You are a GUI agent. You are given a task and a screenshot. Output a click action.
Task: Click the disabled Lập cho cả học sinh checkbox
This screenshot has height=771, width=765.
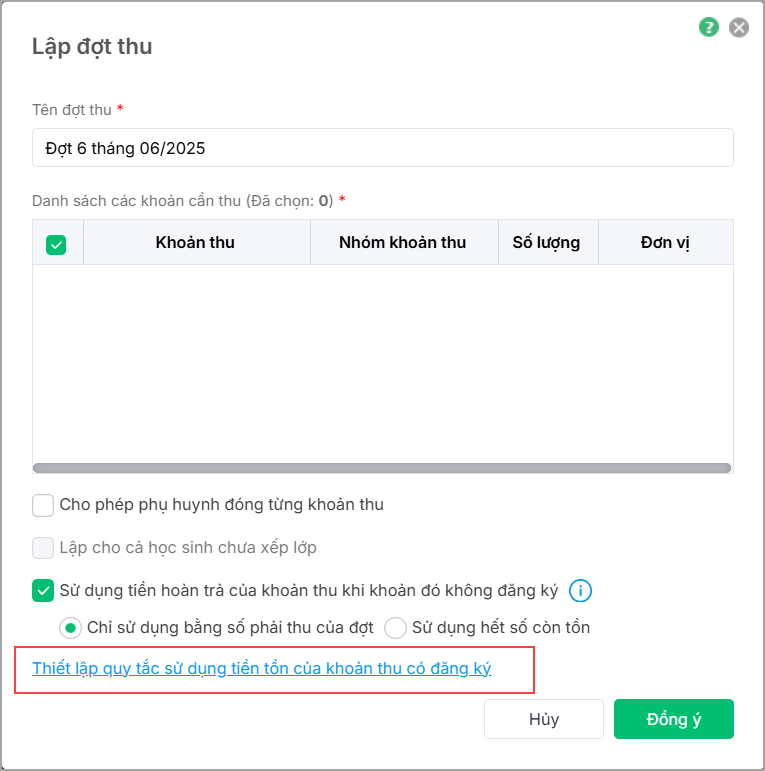click(43, 548)
